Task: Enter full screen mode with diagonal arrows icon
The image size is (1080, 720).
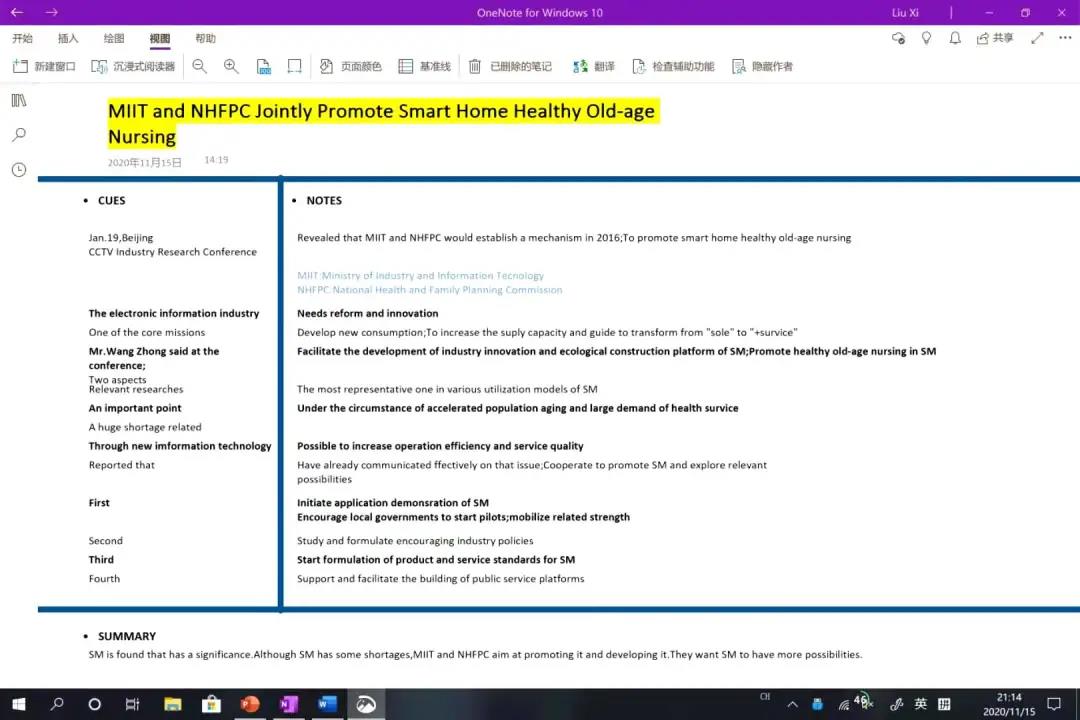Action: [1037, 38]
